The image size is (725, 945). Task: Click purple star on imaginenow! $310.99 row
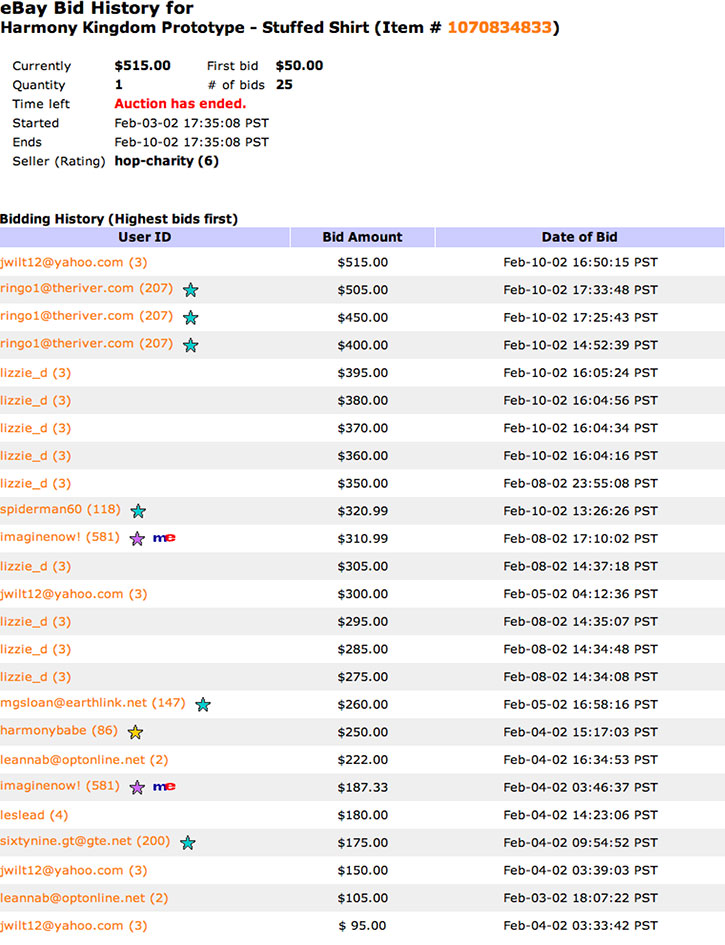tap(137, 539)
